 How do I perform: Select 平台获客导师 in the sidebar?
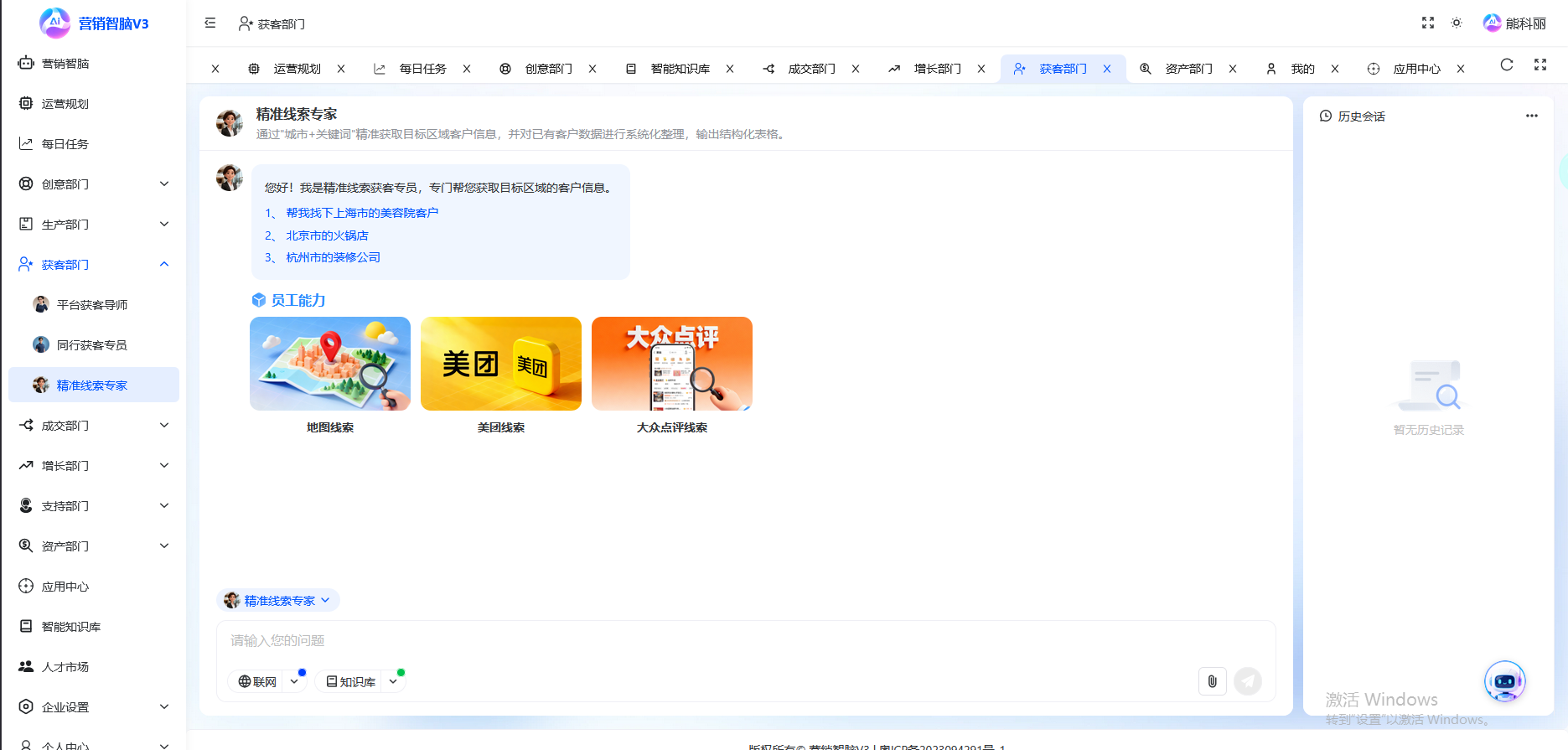tap(94, 305)
